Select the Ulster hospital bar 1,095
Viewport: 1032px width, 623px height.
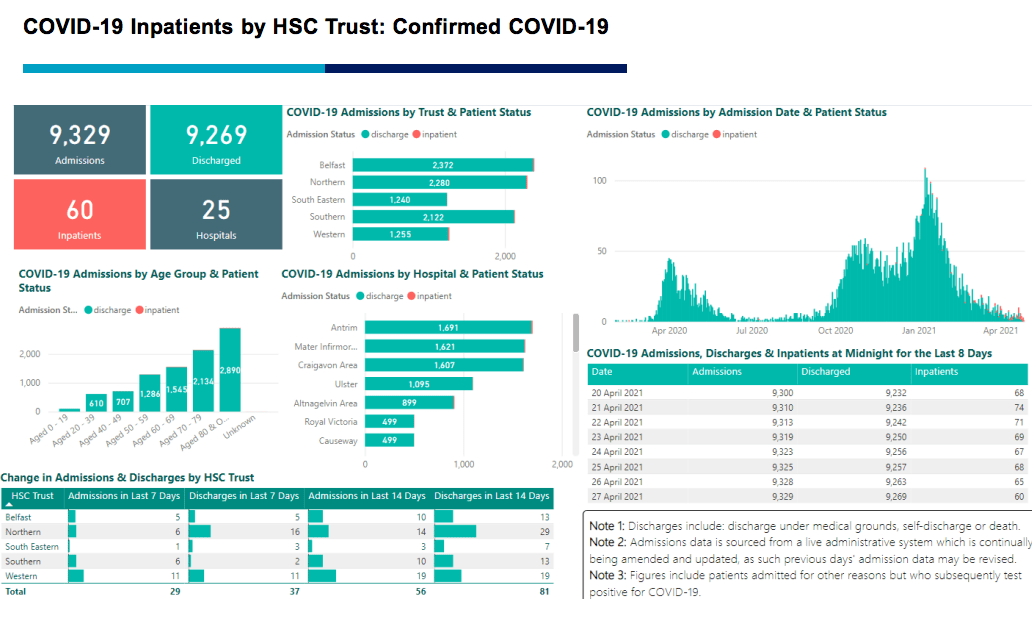pos(419,384)
